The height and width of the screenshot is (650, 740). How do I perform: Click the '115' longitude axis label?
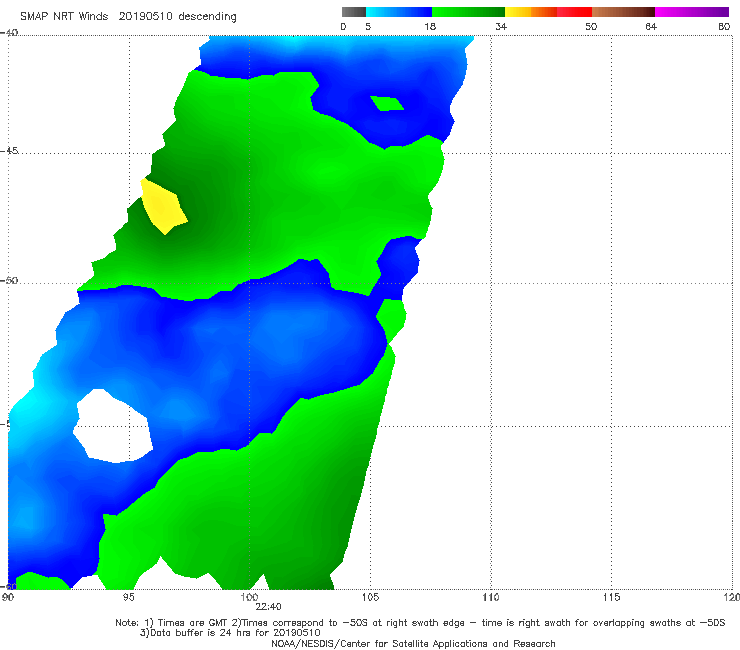click(x=612, y=598)
